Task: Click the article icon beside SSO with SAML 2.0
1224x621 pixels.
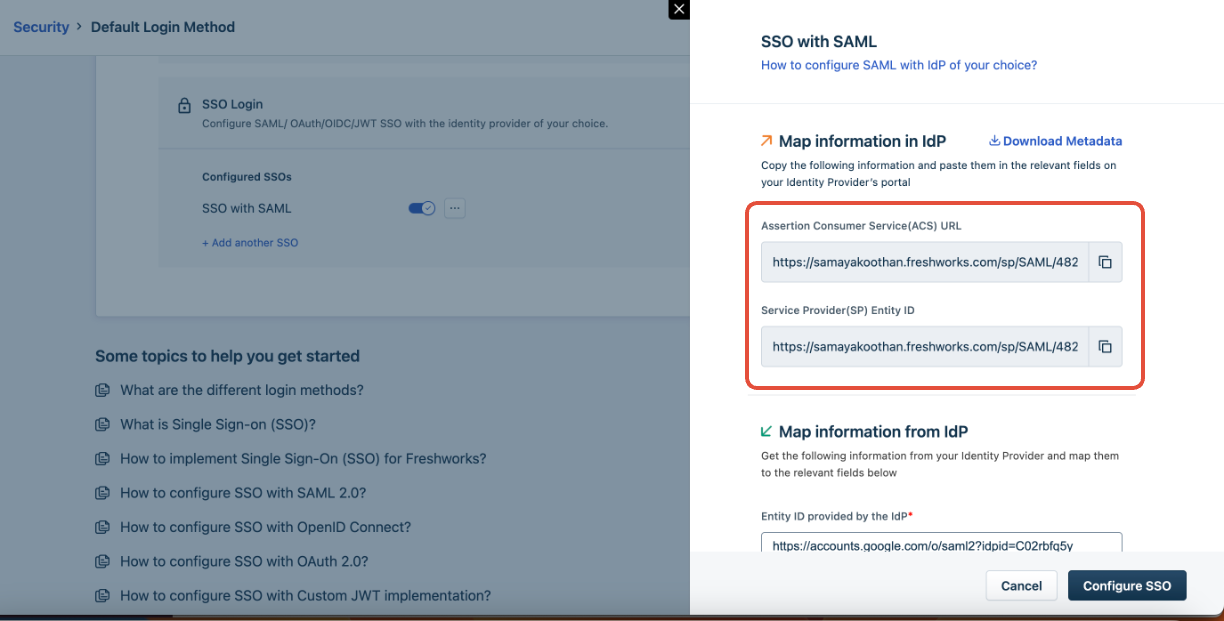Action: click(x=102, y=493)
